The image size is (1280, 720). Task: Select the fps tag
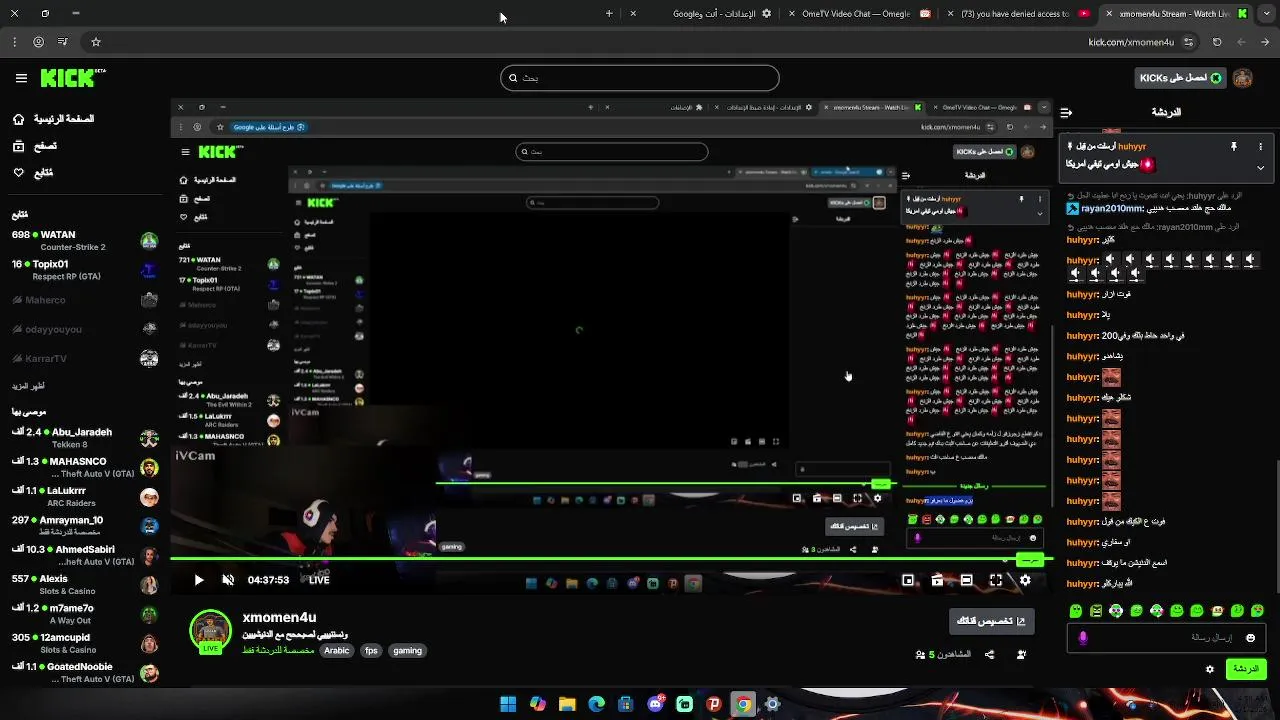click(x=371, y=651)
